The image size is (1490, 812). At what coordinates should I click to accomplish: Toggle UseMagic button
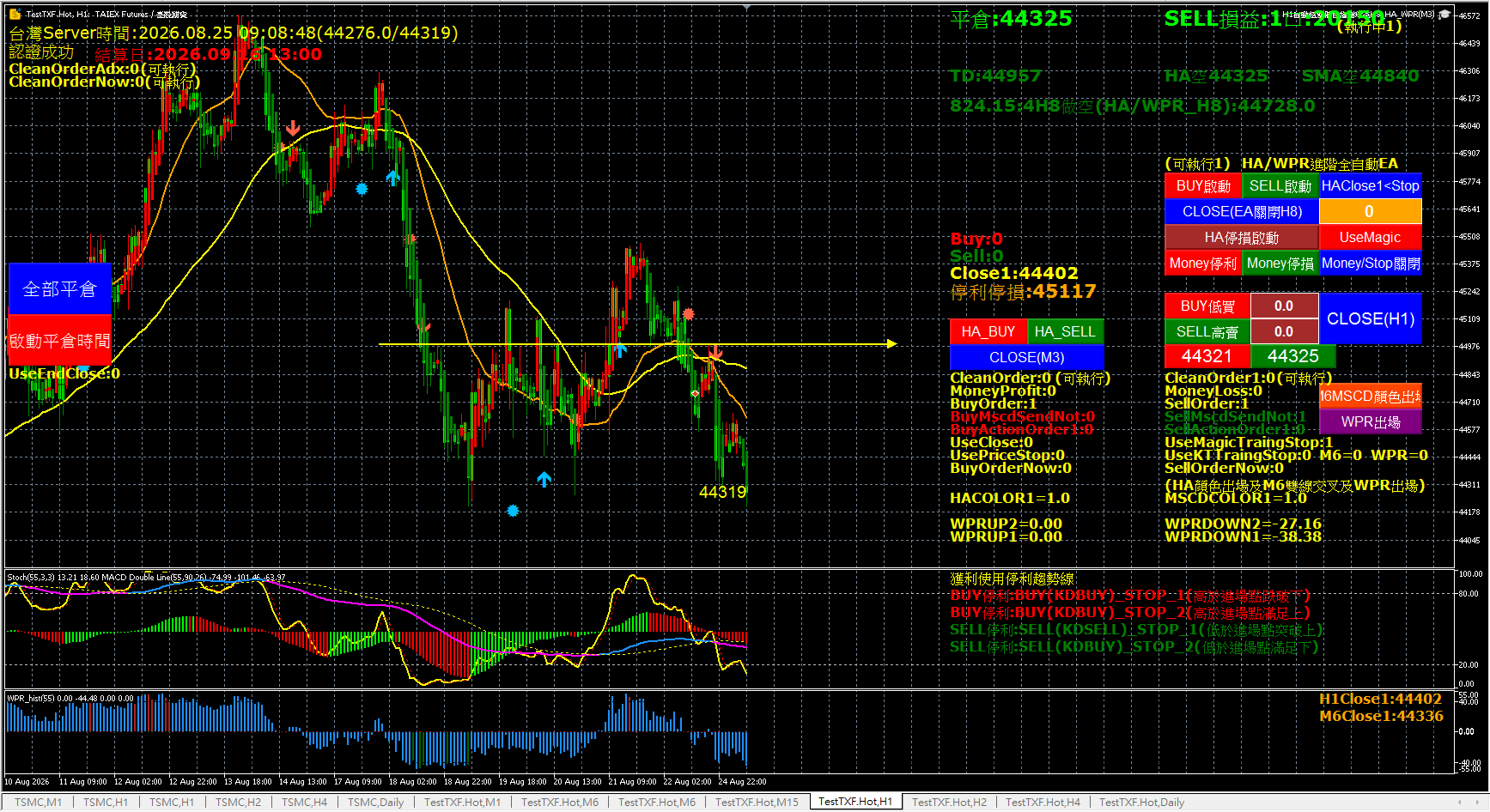point(1370,238)
